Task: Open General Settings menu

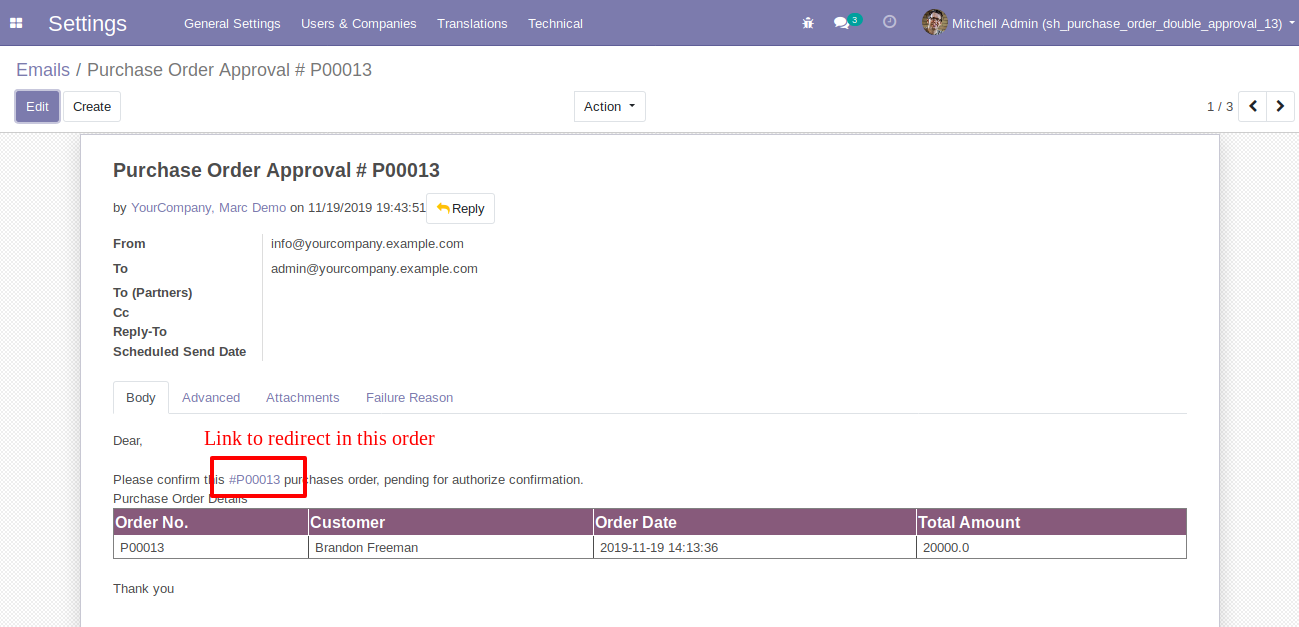Action: (x=232, y=23)
